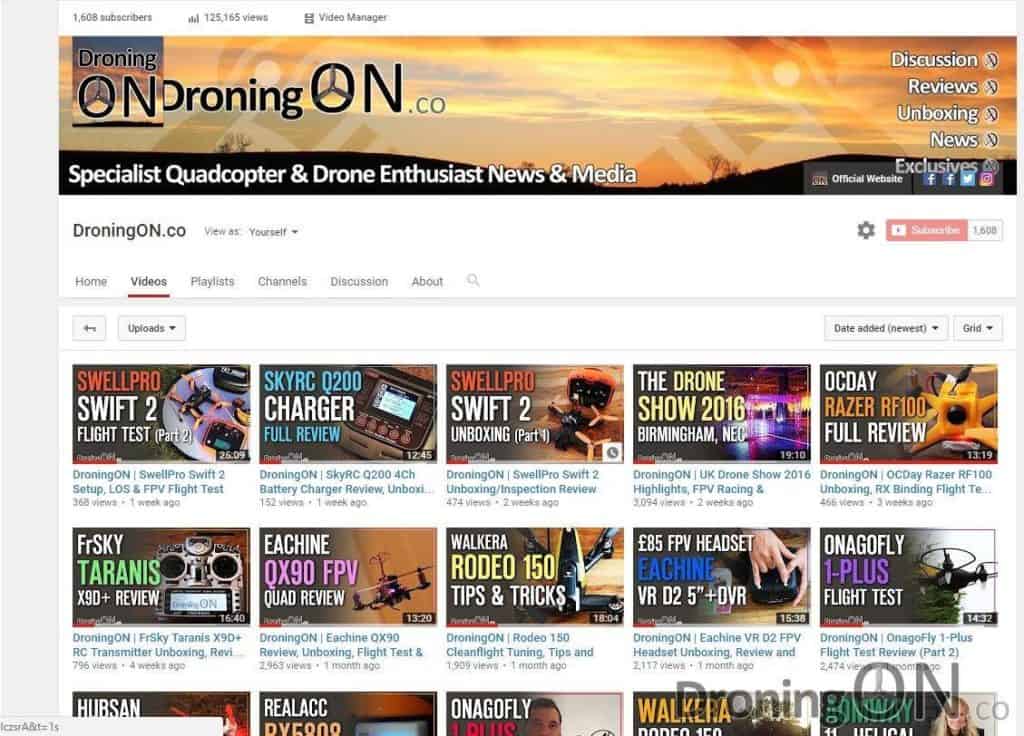This screenshot has width=1024, height=736.
Task: Open The Drone Show 2016 thumbnail
Action: click(722, 414)
